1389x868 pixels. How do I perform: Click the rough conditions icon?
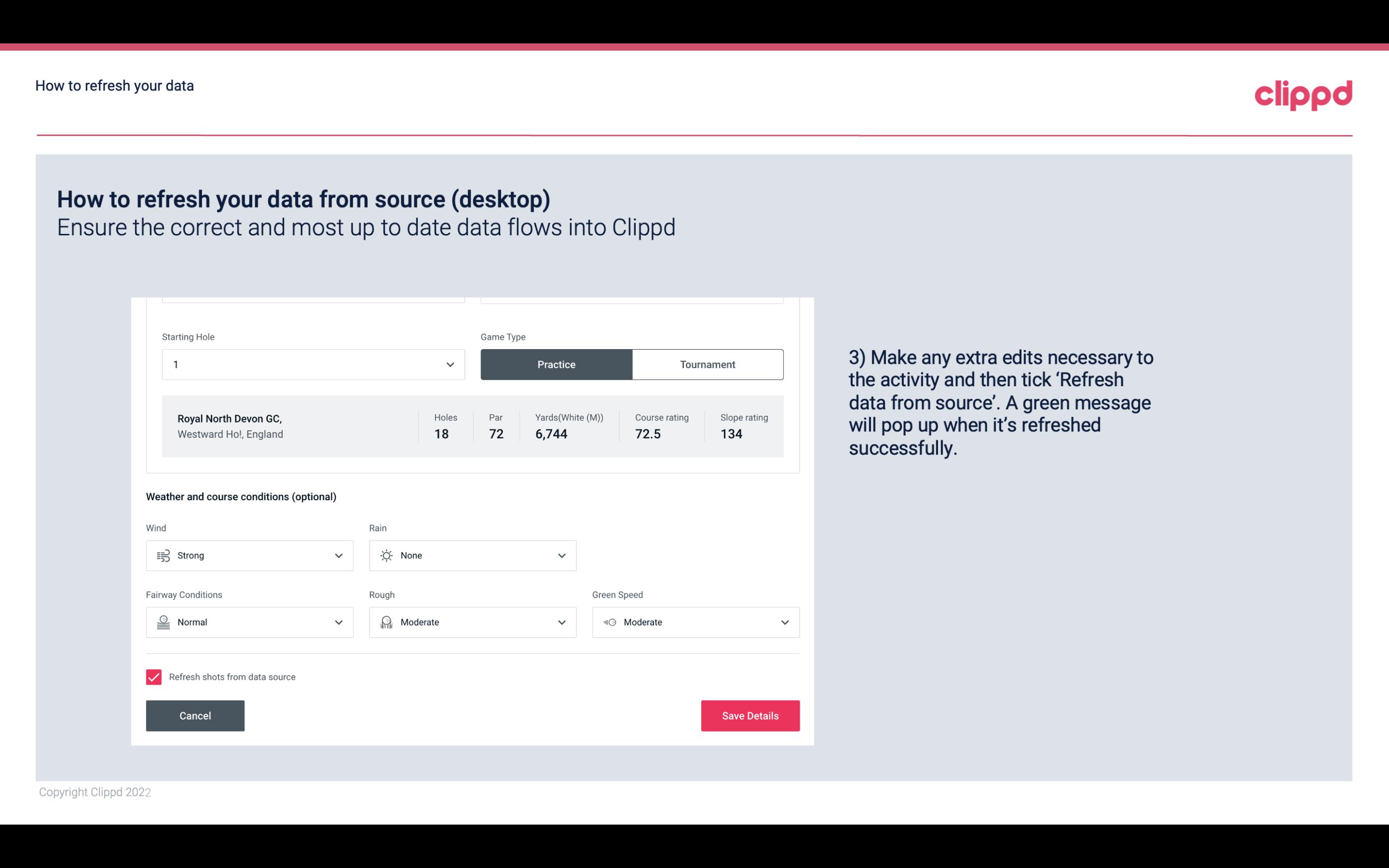tap(385, 622)
